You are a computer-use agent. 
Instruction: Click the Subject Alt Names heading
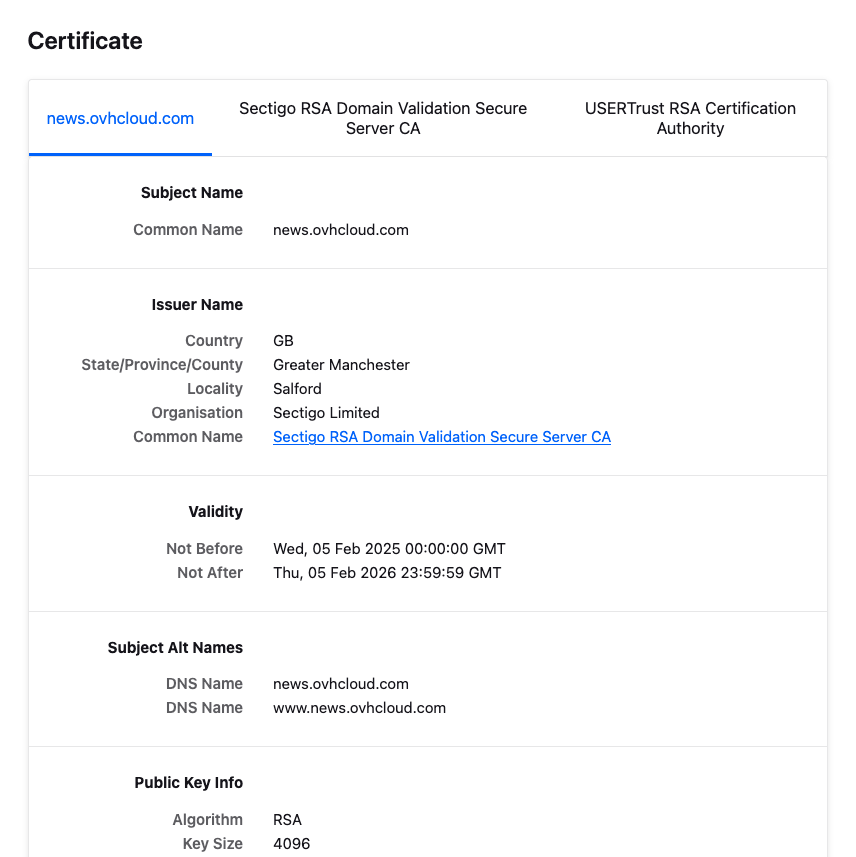click(175, 647)
